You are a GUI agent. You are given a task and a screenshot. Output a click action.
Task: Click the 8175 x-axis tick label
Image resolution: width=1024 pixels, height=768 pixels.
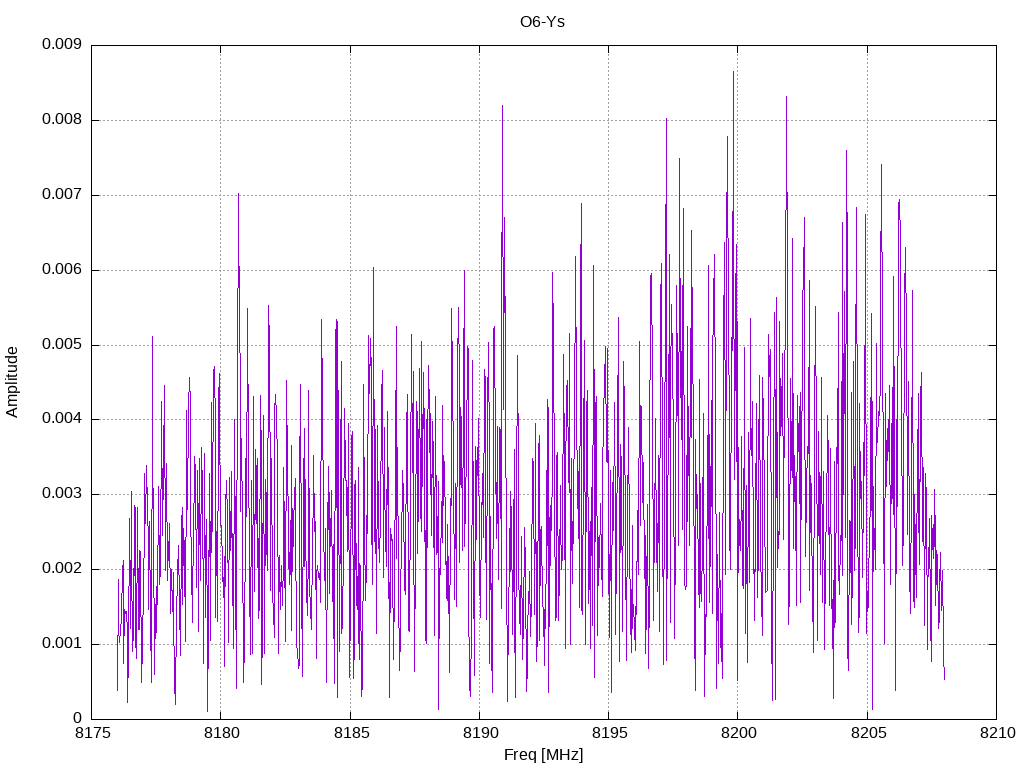pos(91,733)
